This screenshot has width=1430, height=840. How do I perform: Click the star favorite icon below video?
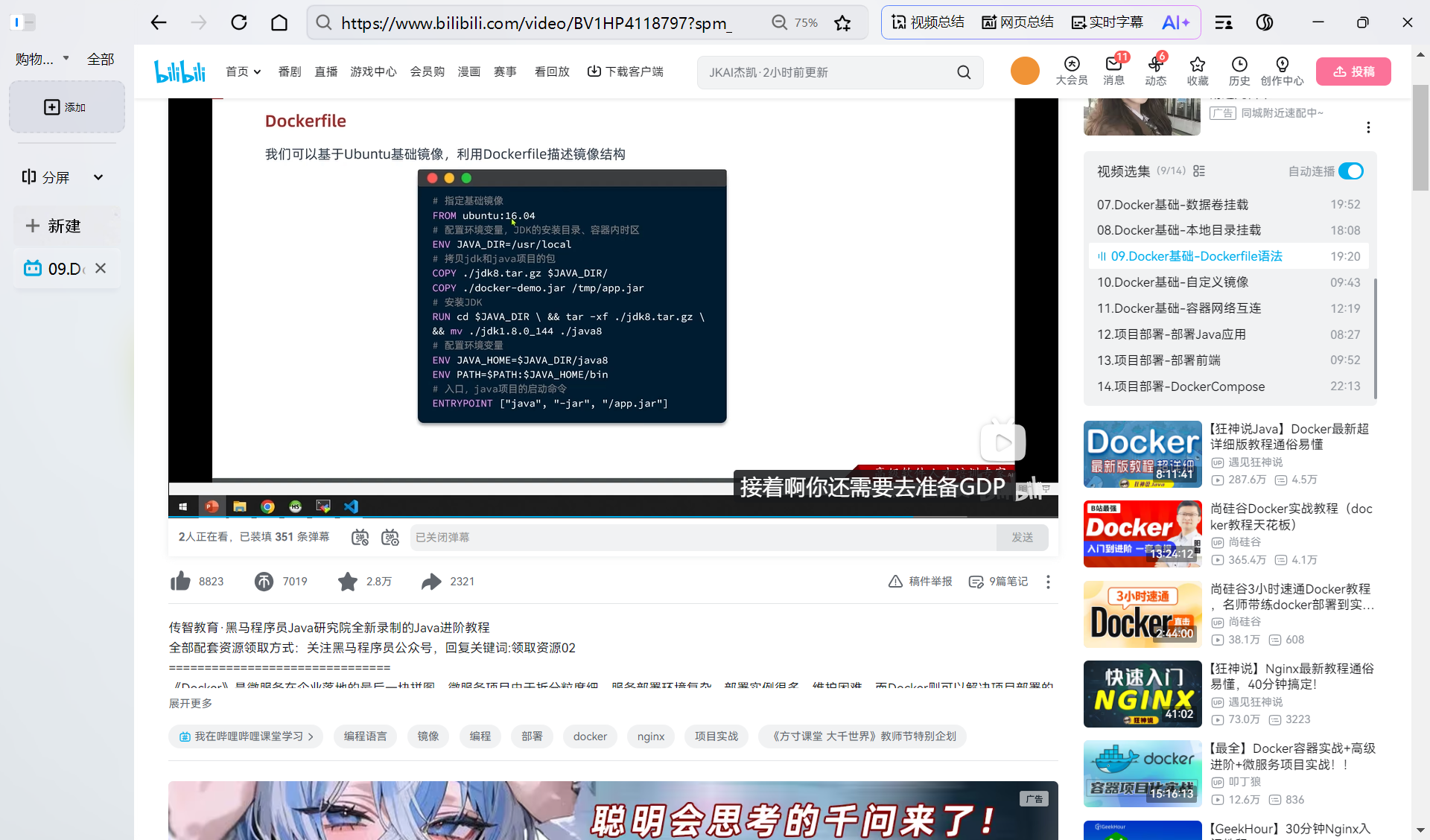(347, 581)
